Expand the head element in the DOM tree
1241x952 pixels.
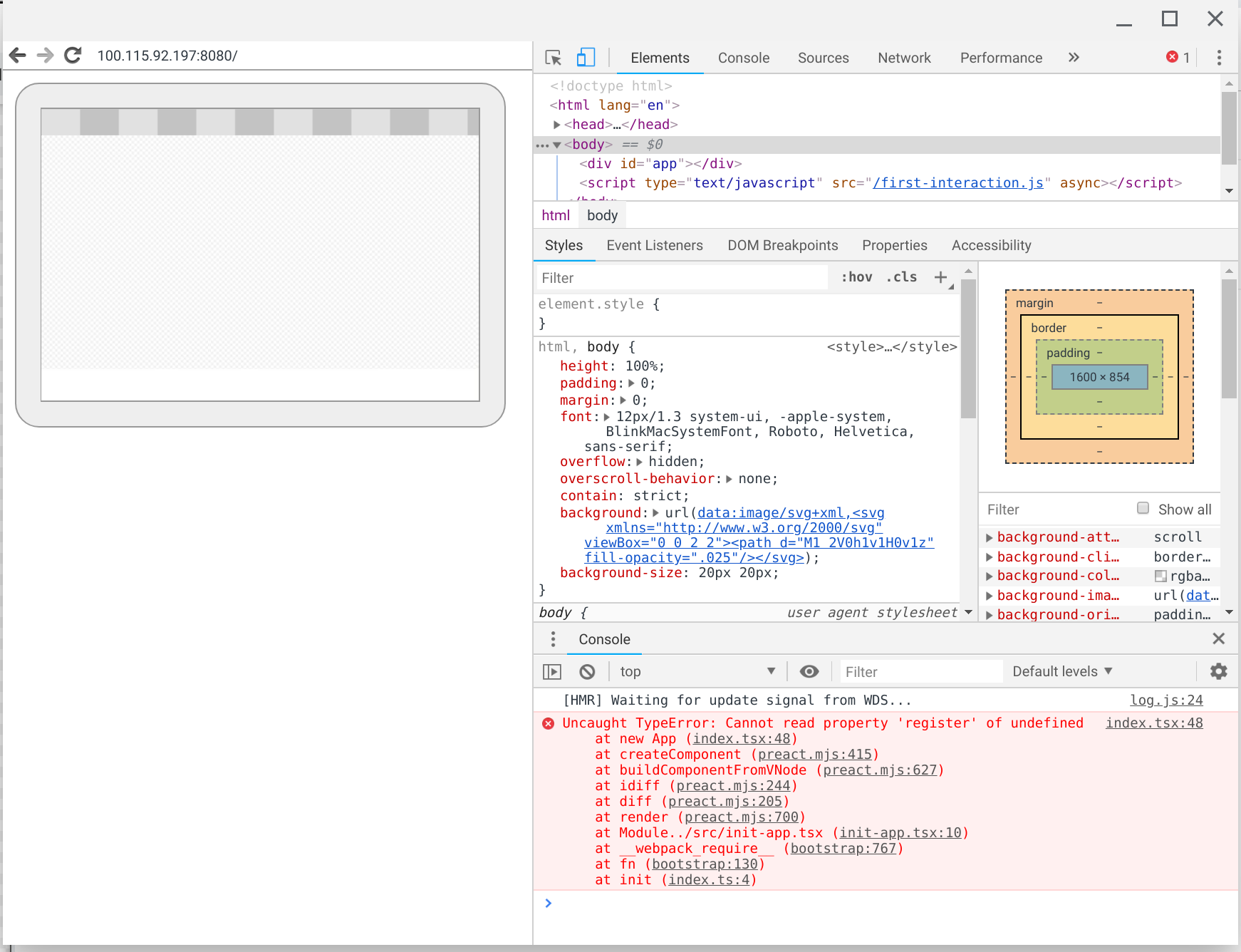(557, 124)
